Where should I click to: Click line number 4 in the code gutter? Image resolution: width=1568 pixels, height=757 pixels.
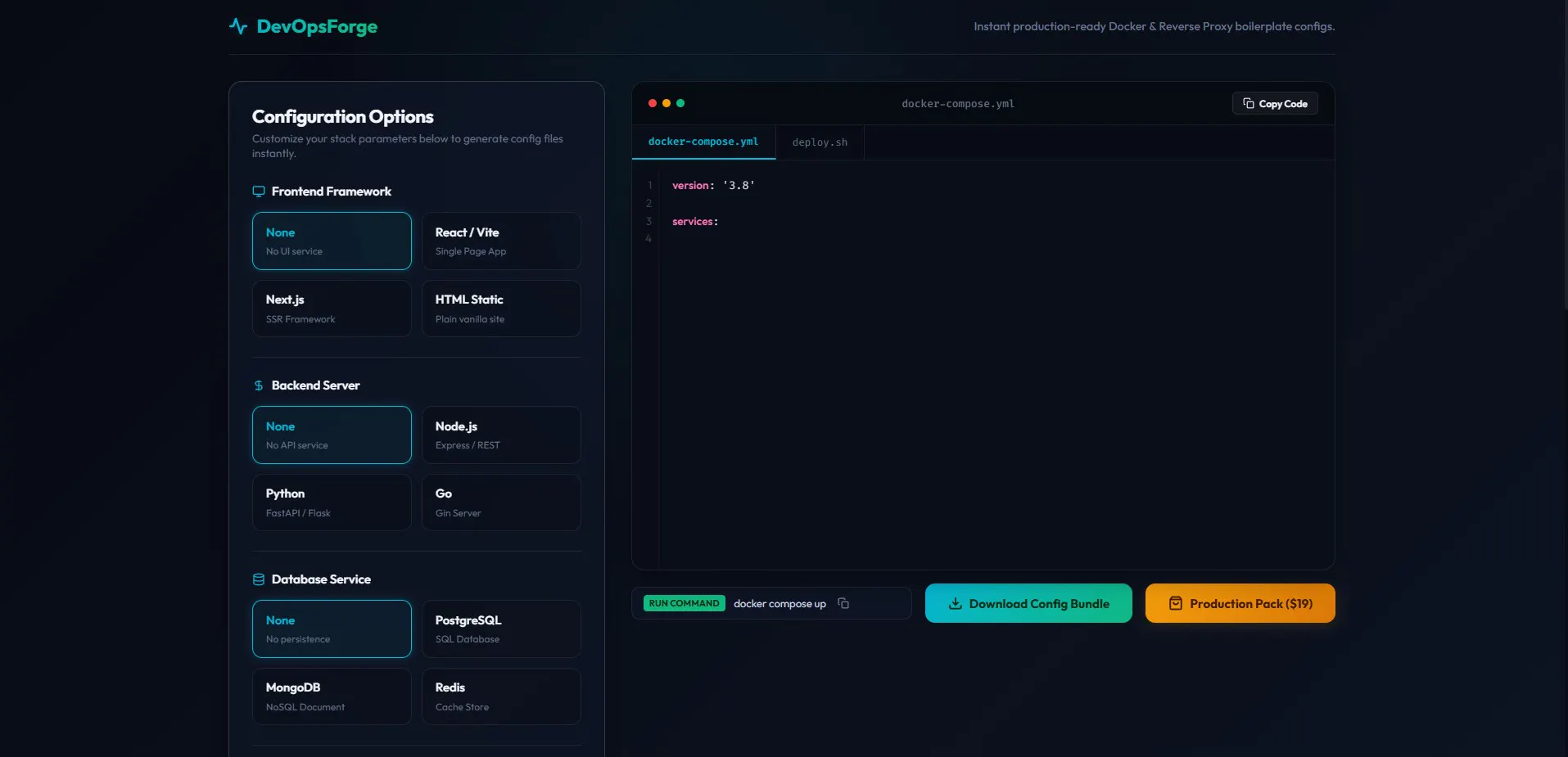tap(648, 239)
